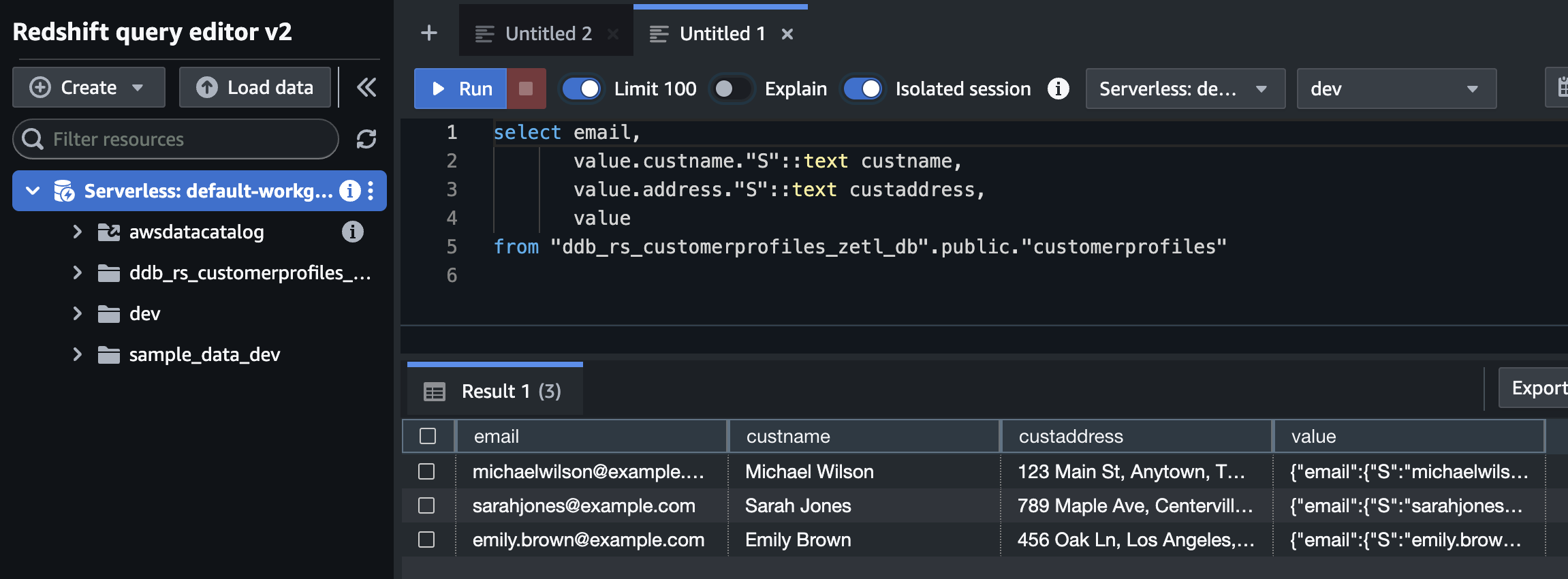
Task: Close the Untitled 2 tab
Action: tap(613, 33)
